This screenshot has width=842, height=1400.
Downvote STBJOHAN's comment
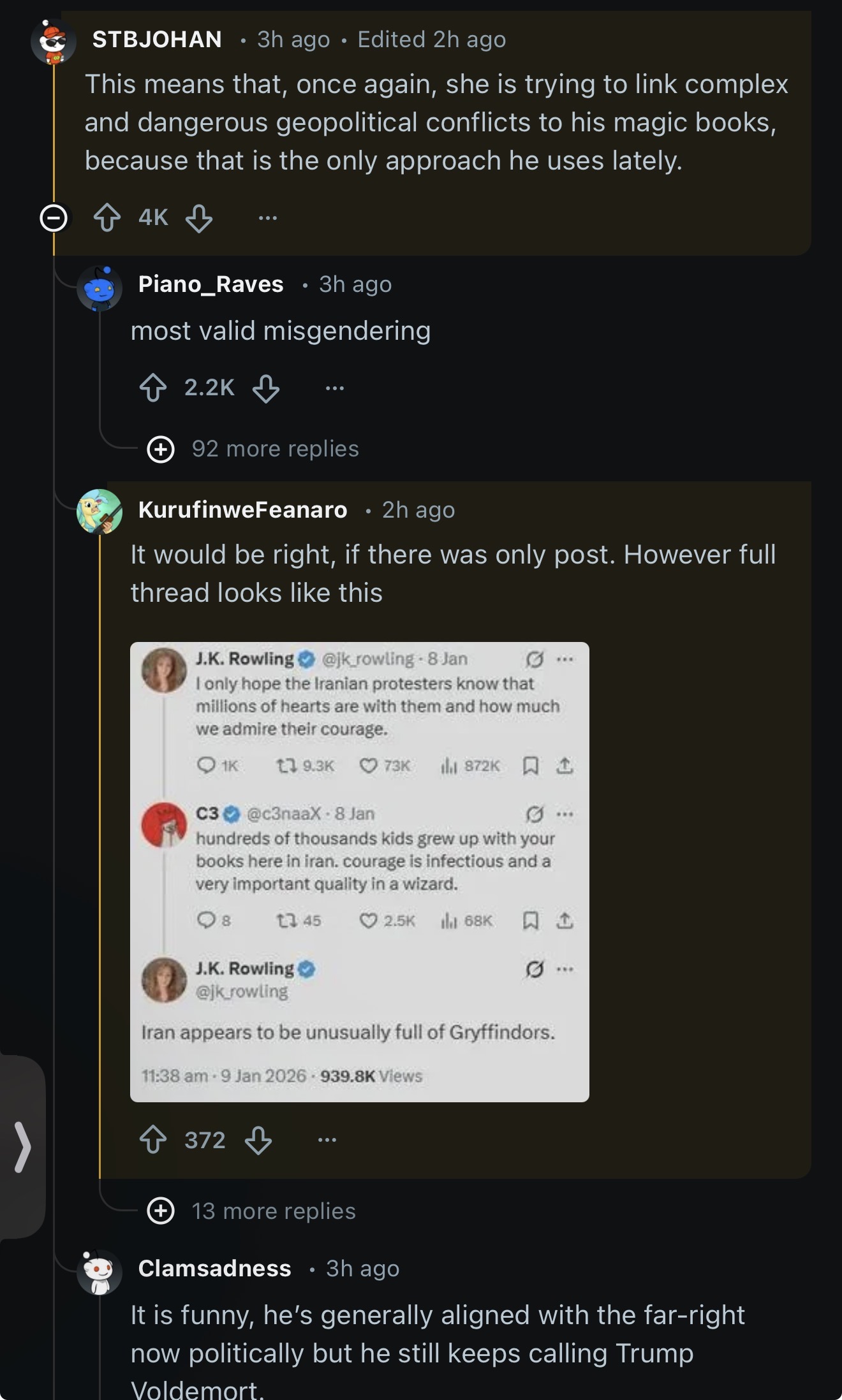coord(199,218)
